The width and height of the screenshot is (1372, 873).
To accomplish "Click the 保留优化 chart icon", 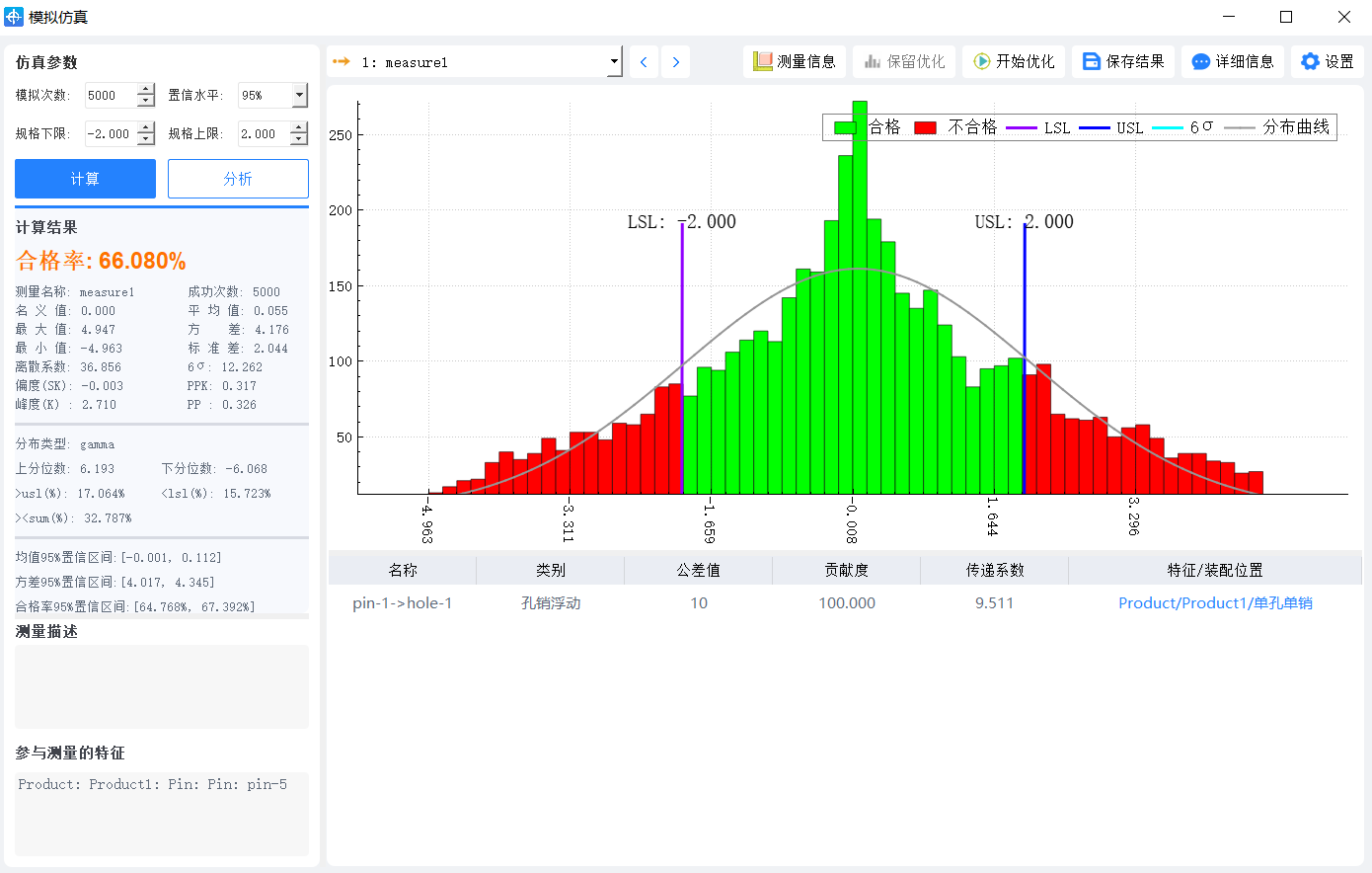I will tap(873, 61).
